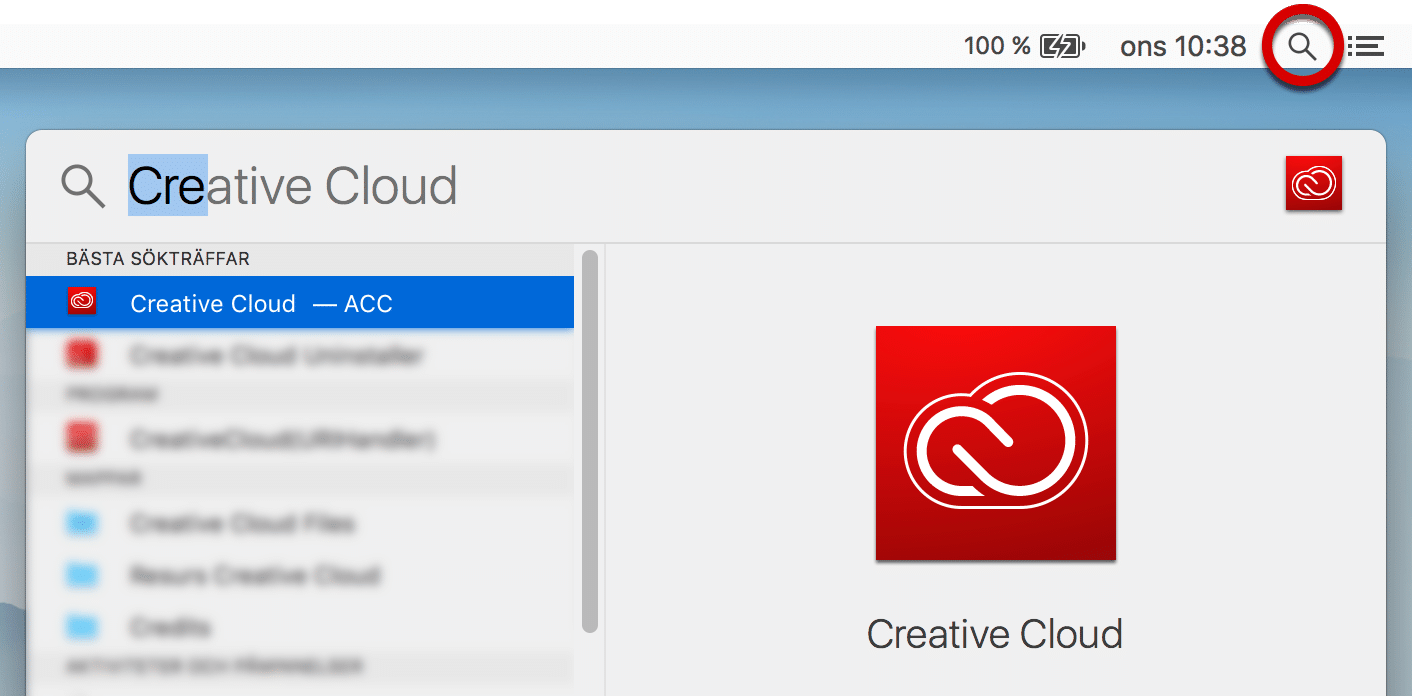The height and width of the screenshot is (696, 1412).
Task: Select the Creative Cloud — ACC result
Action: pyautogui.click(x=300, y=303)
